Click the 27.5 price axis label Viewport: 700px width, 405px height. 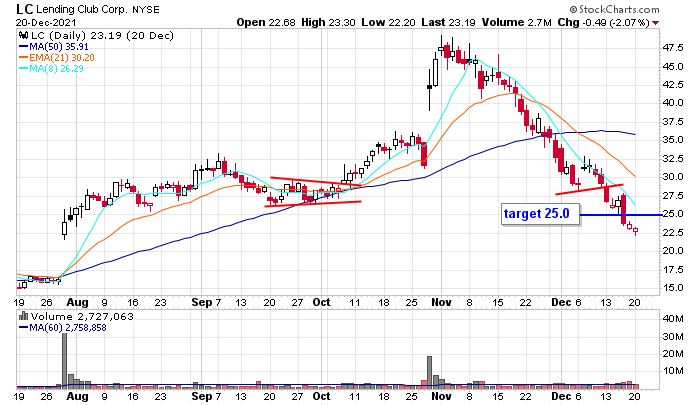(673, 196)
